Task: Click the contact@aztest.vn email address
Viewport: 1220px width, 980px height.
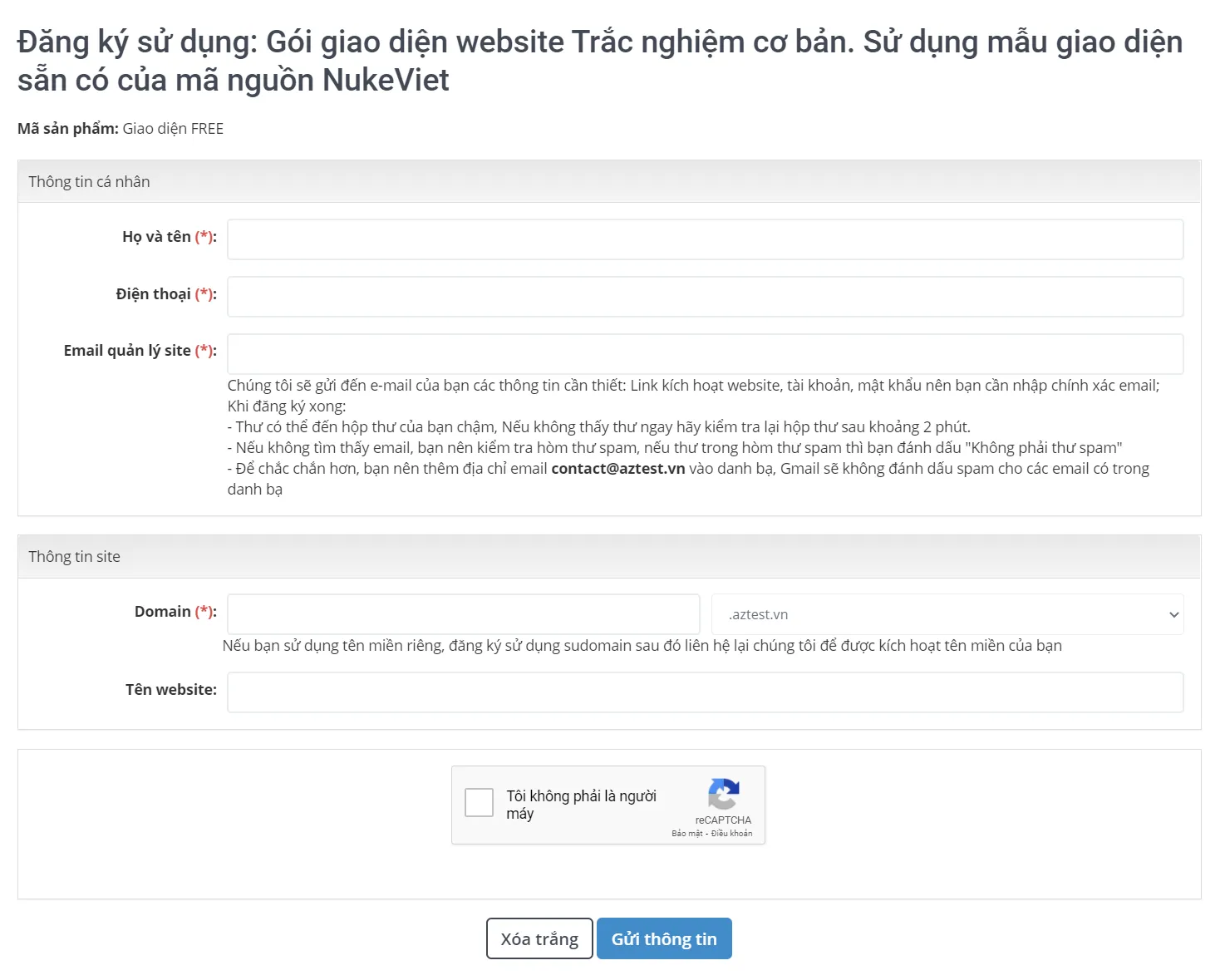Action: (x=618, y=468)
